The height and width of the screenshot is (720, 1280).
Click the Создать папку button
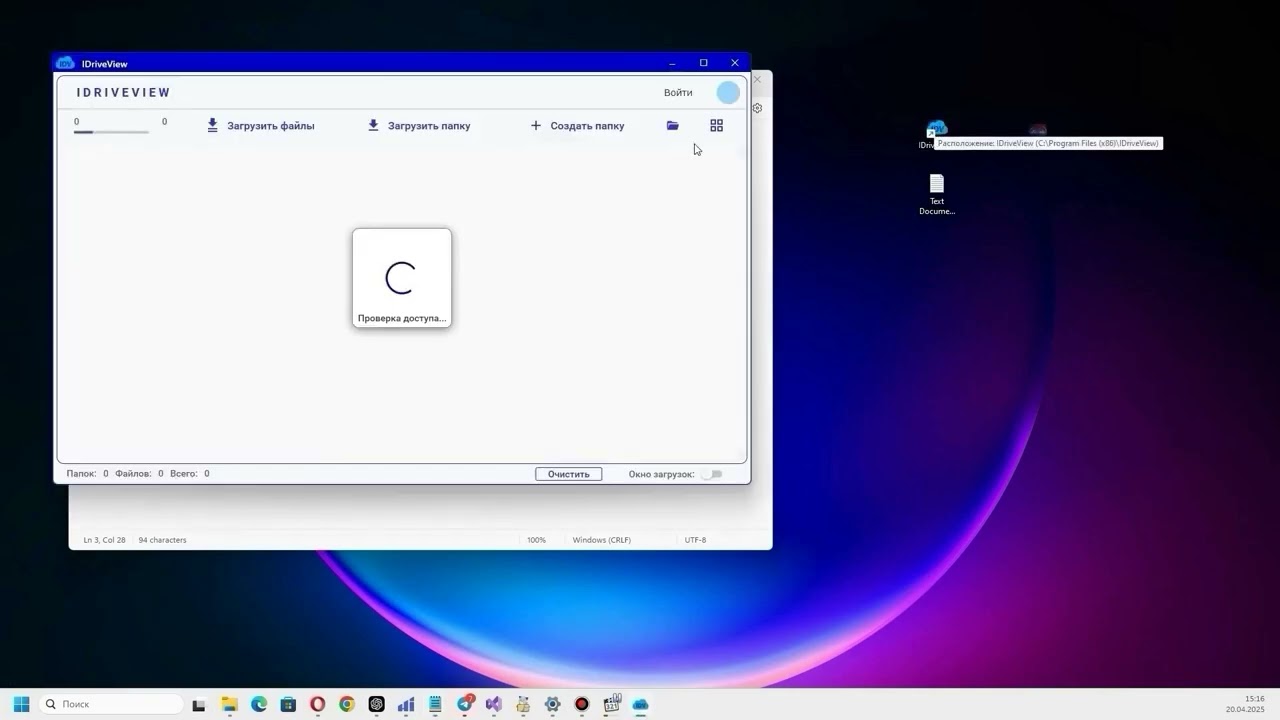click(577, 126)
